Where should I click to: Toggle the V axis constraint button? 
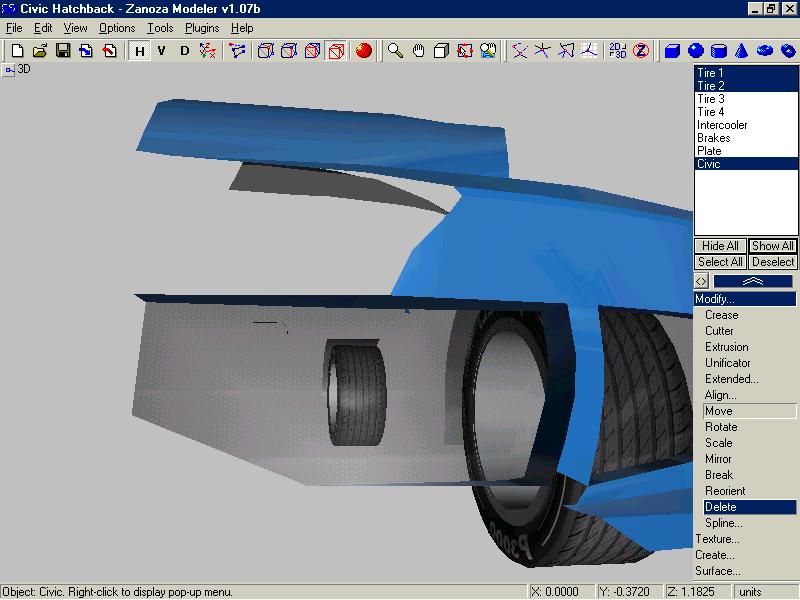coord(162,50)
